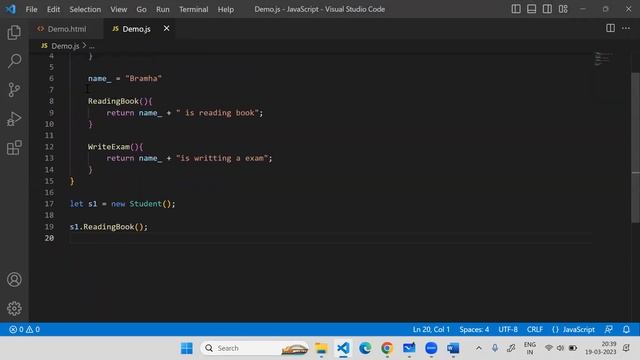Open the Accounts menu icon
Viewport: 640px width, 360px height.
tap(14, 280)
